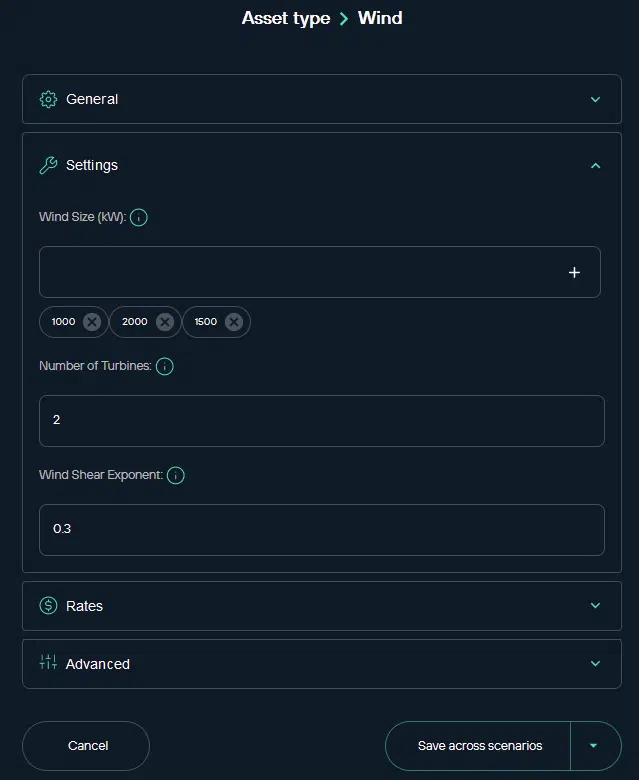The height and width of the screenshot is (780, 639).
Task: Click the General gear icon
Action: pyautogui.click(x=48, y=99)
